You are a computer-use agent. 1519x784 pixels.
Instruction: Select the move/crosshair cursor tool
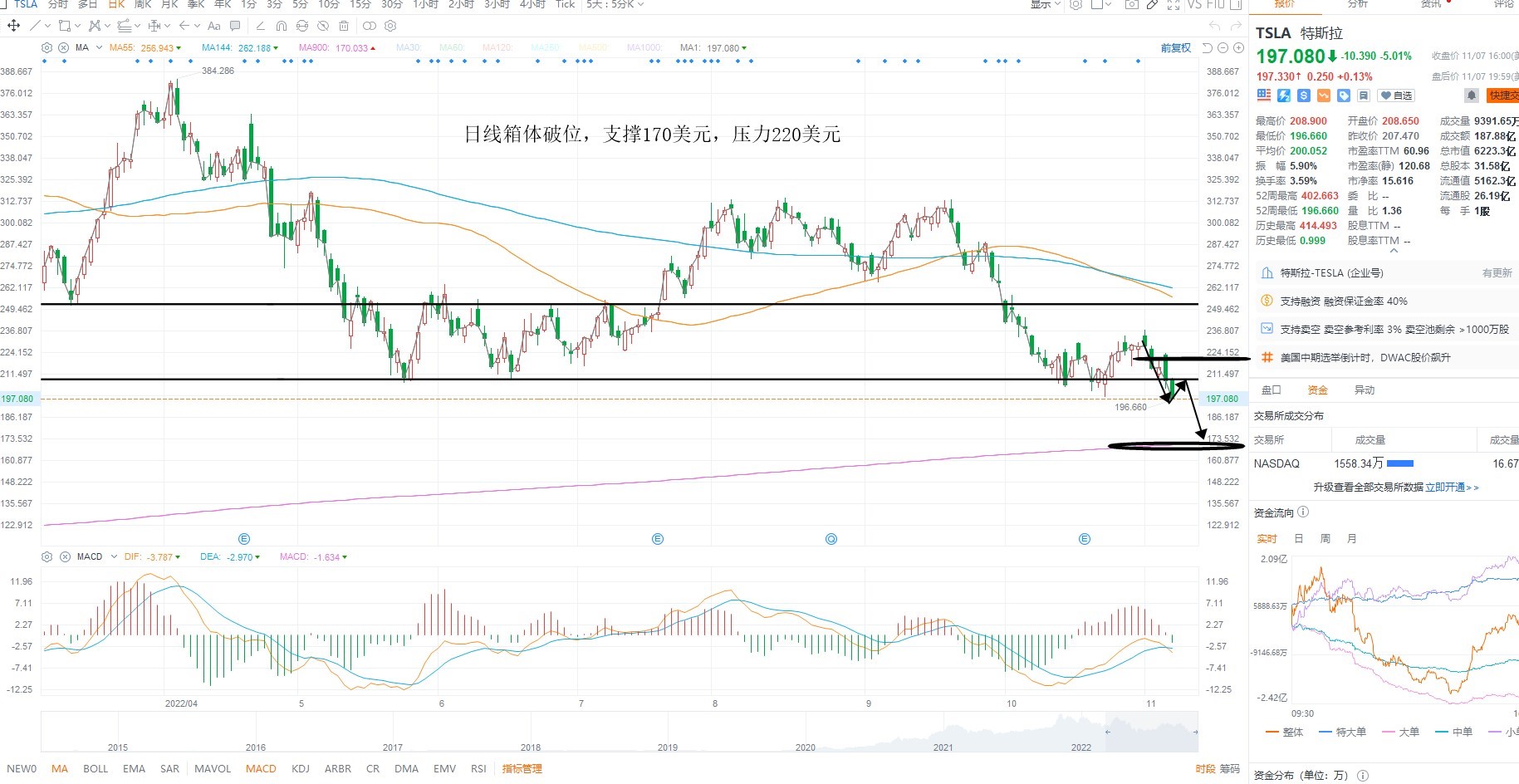[x=13, y=26]
